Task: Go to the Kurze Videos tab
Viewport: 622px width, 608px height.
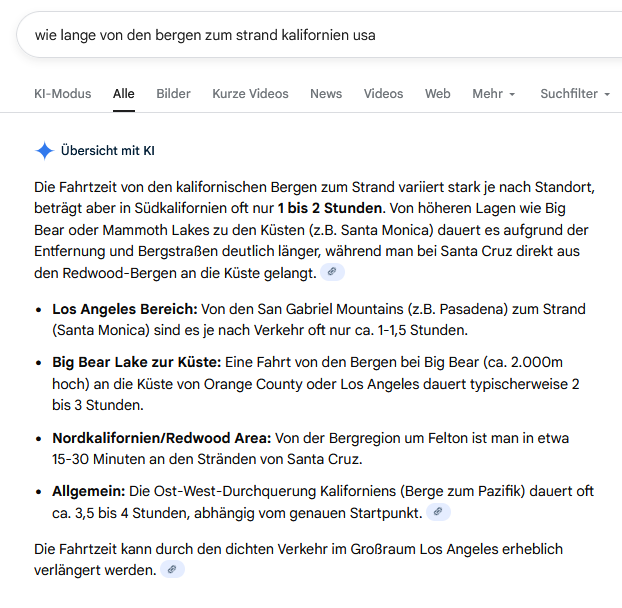Action: click(x=250, y=94)
